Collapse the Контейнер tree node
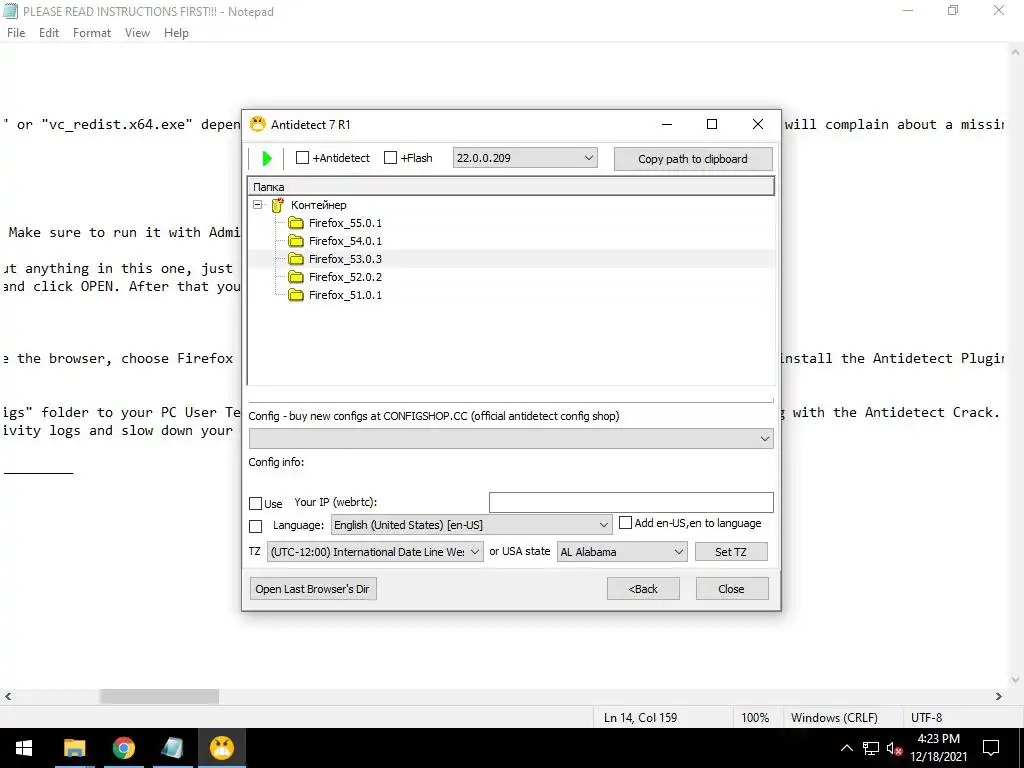This screenshot has width=1024, height=768. (258, 205)
